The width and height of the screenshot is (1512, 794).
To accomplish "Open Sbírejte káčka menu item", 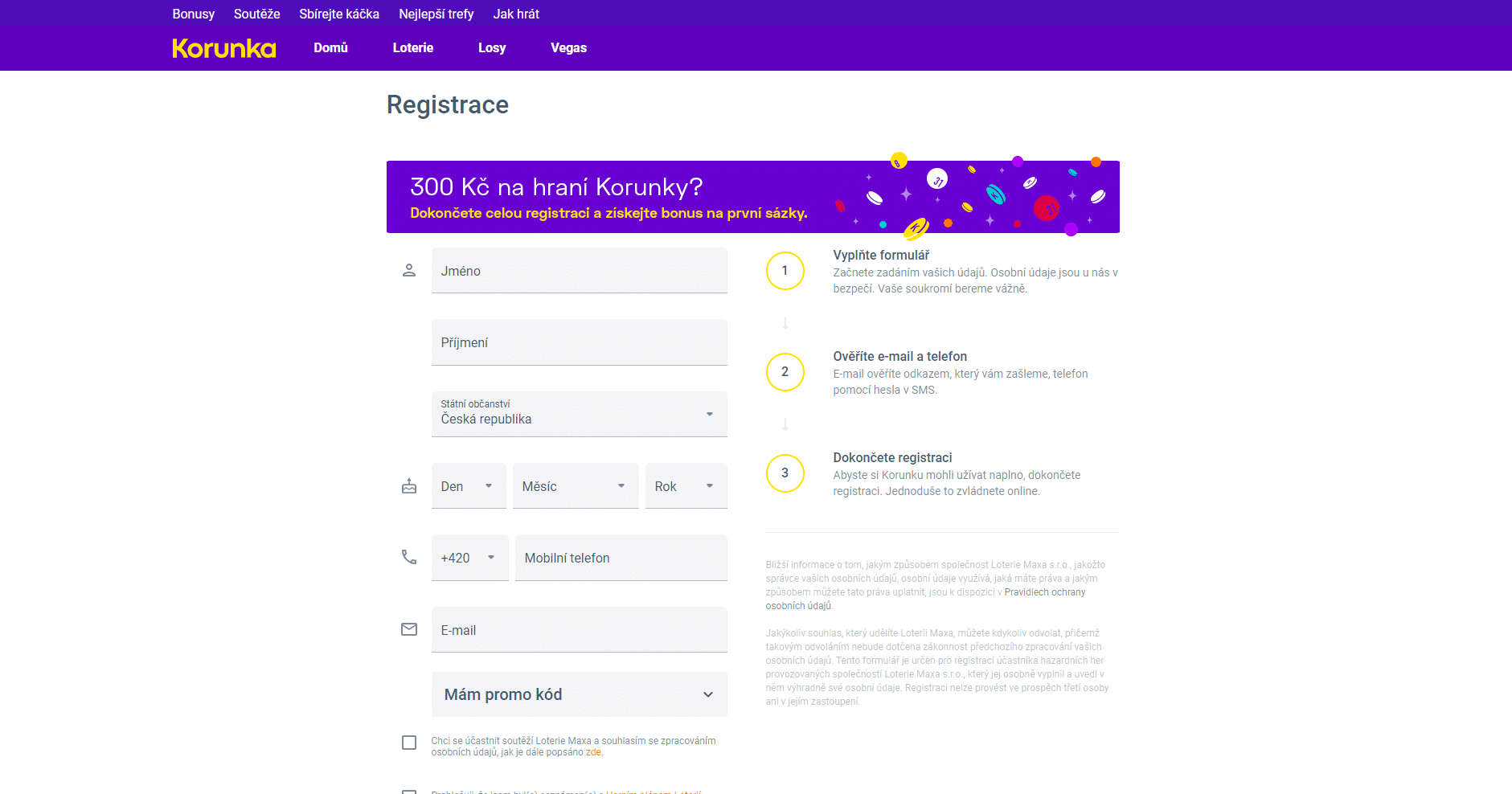I will coord(339,14).
